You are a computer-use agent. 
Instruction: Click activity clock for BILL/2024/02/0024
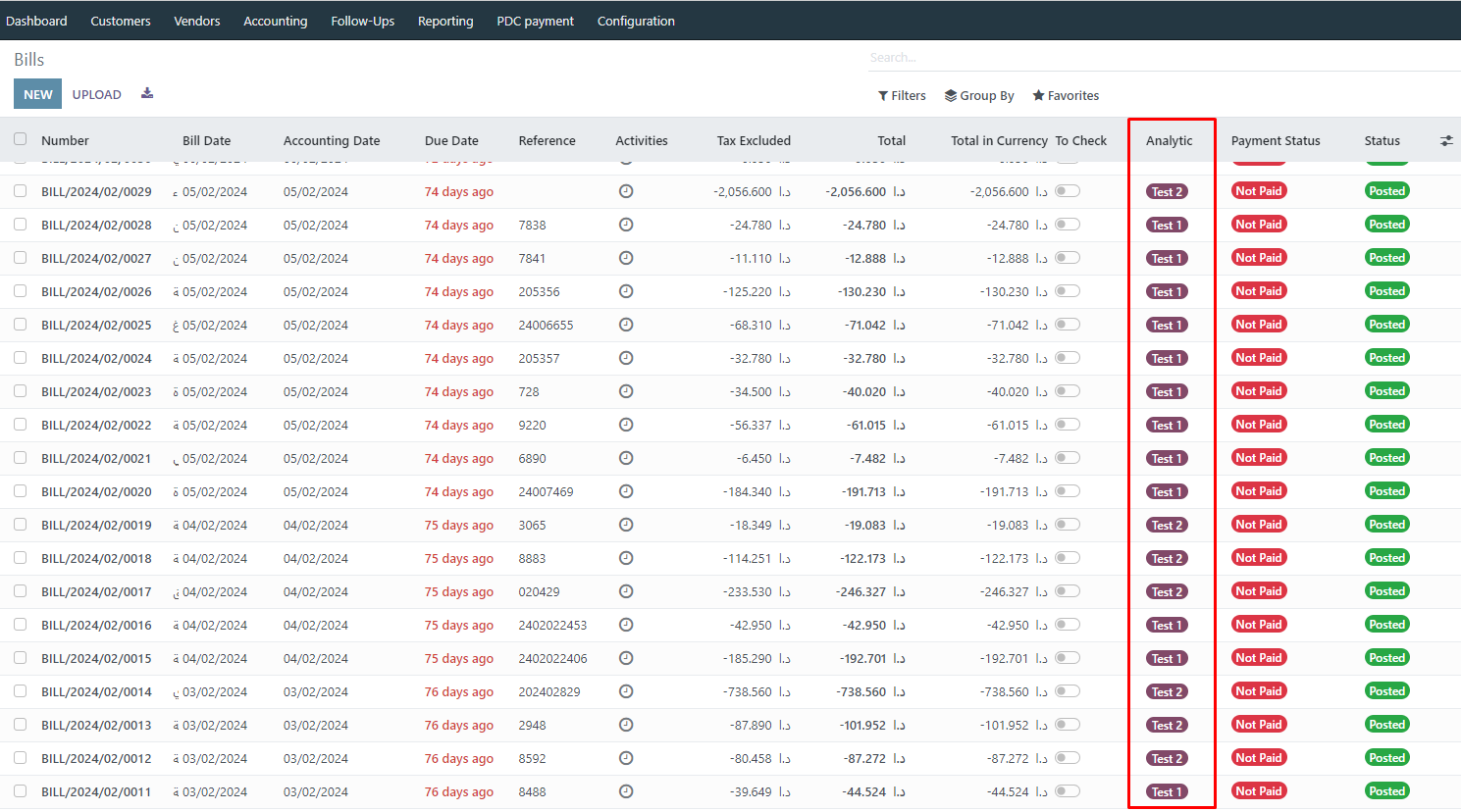[x=626, y=358]
